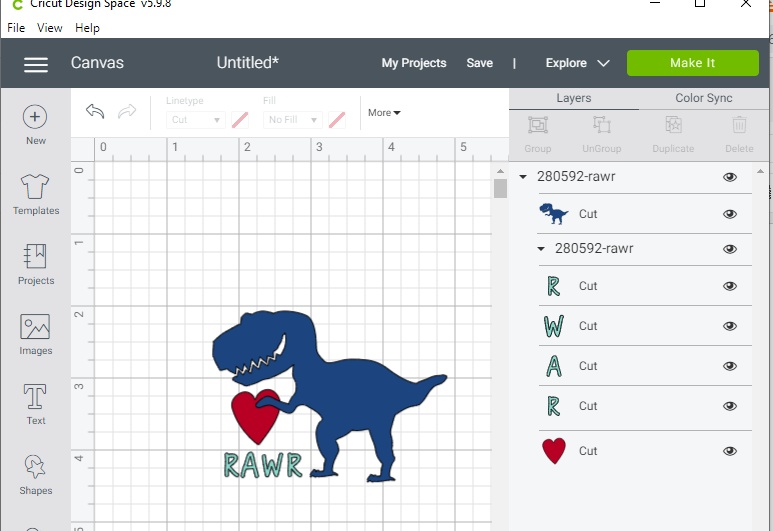Expand the More toolbar options

(x=384, y=112)
